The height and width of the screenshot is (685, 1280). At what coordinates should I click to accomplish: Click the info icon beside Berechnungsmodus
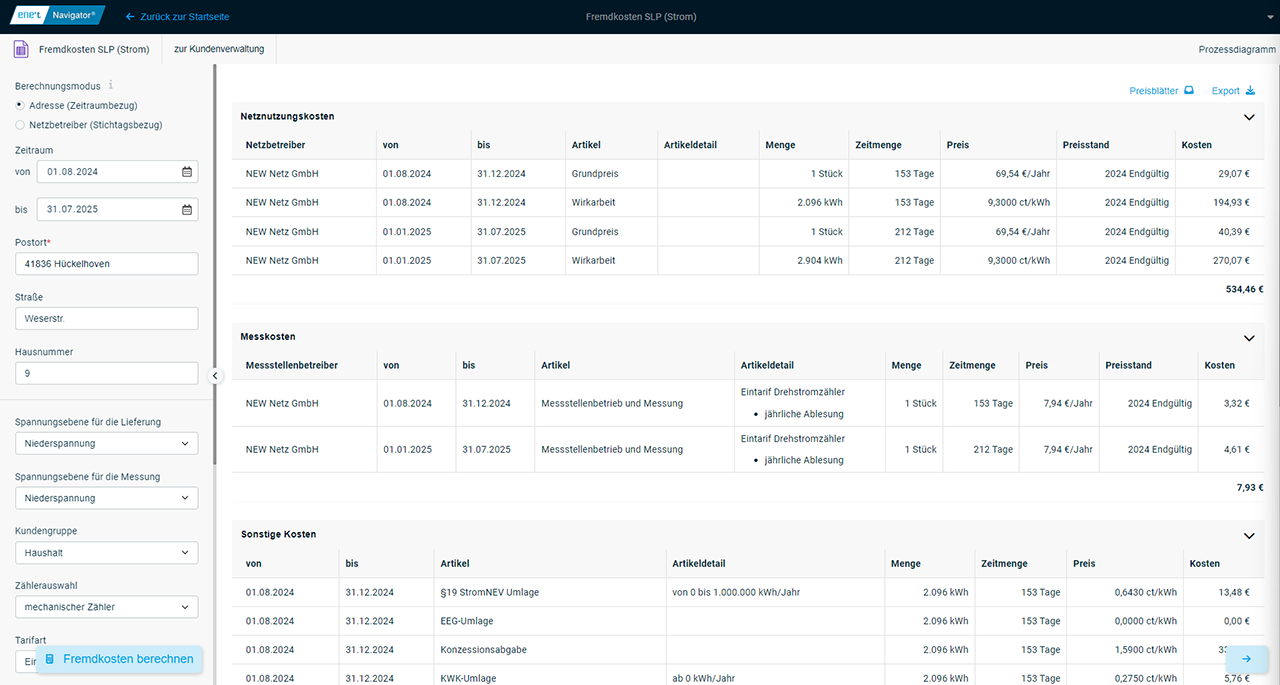coord(111,86)
